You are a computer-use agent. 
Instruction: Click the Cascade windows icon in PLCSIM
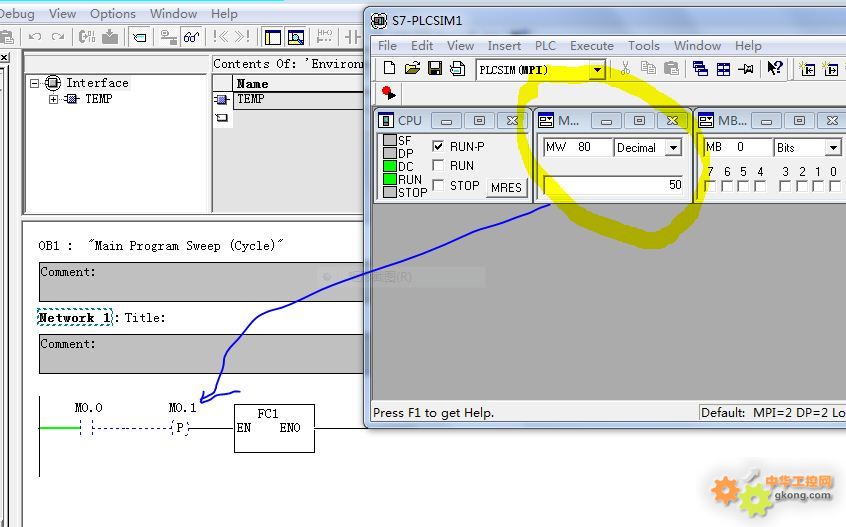[700, 69]
